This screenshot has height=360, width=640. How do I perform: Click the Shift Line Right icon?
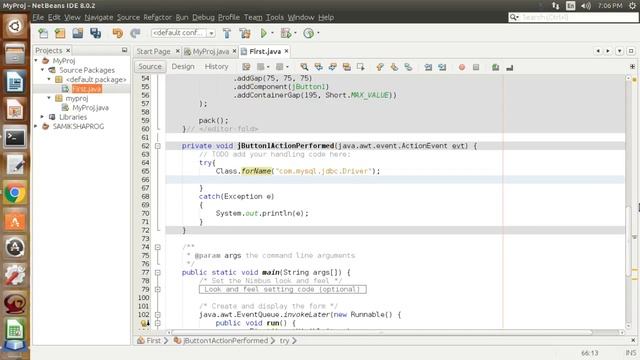click(442, 67)
